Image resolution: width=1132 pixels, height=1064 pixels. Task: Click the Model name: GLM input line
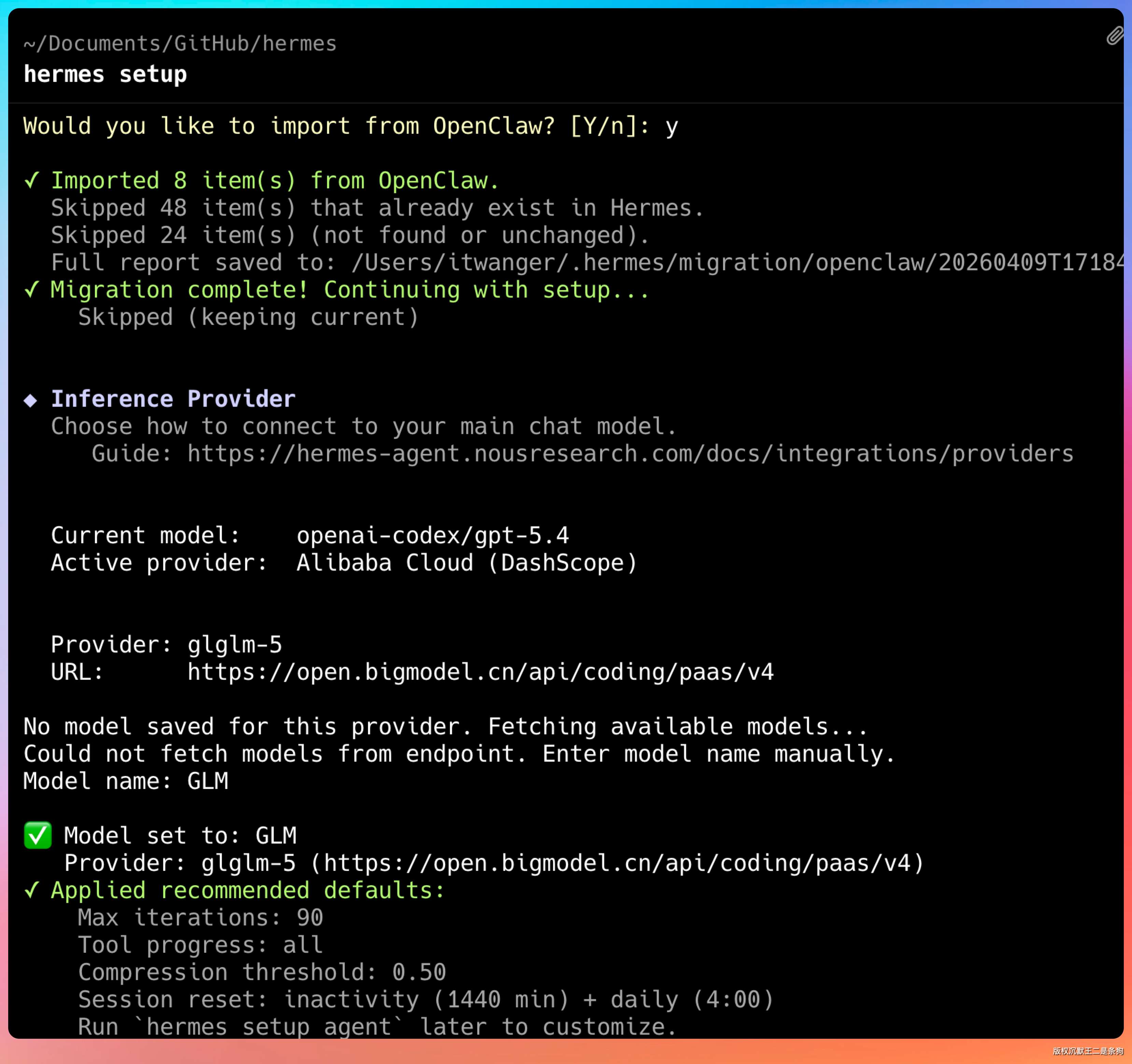(126, 781)
